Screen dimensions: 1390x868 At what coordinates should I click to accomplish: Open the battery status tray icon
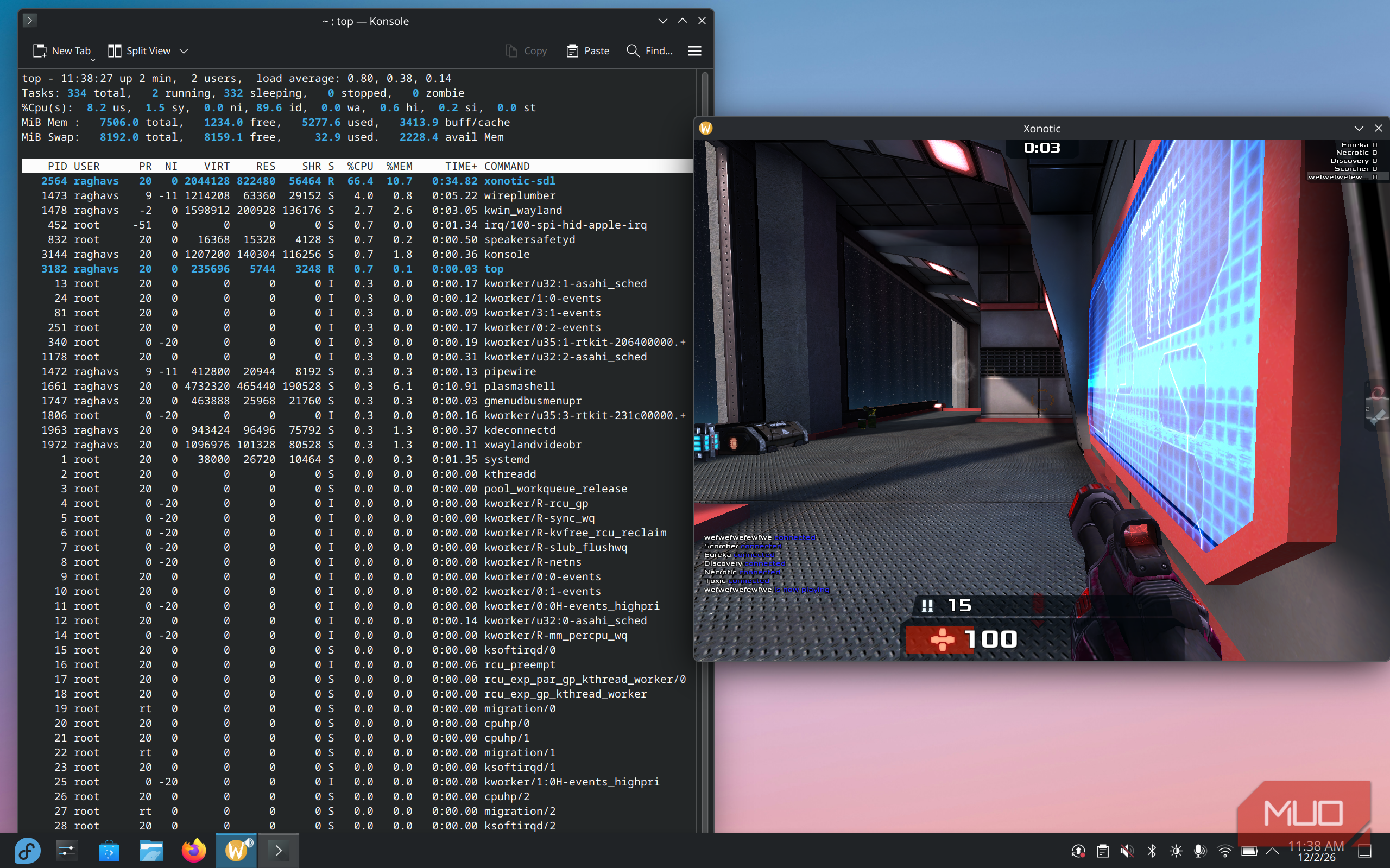1249,851
